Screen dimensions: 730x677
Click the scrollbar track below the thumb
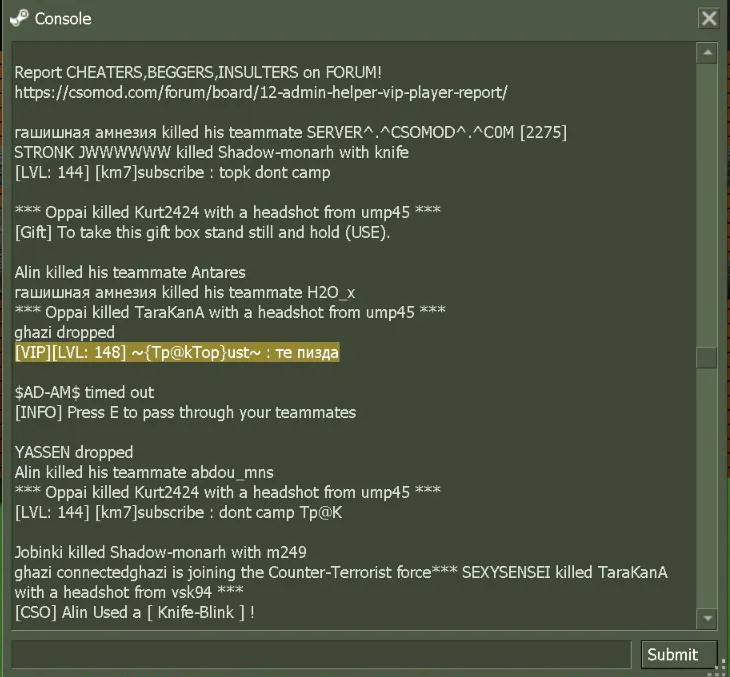pyautogui.click(x=707, y=488)
